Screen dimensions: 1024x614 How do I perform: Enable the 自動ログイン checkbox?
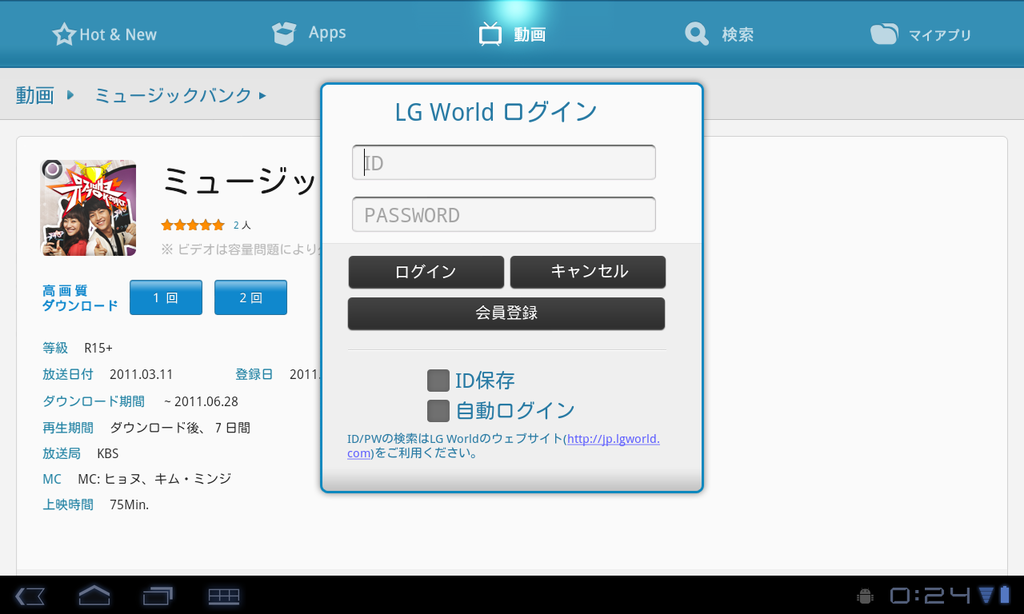(438, 411)
